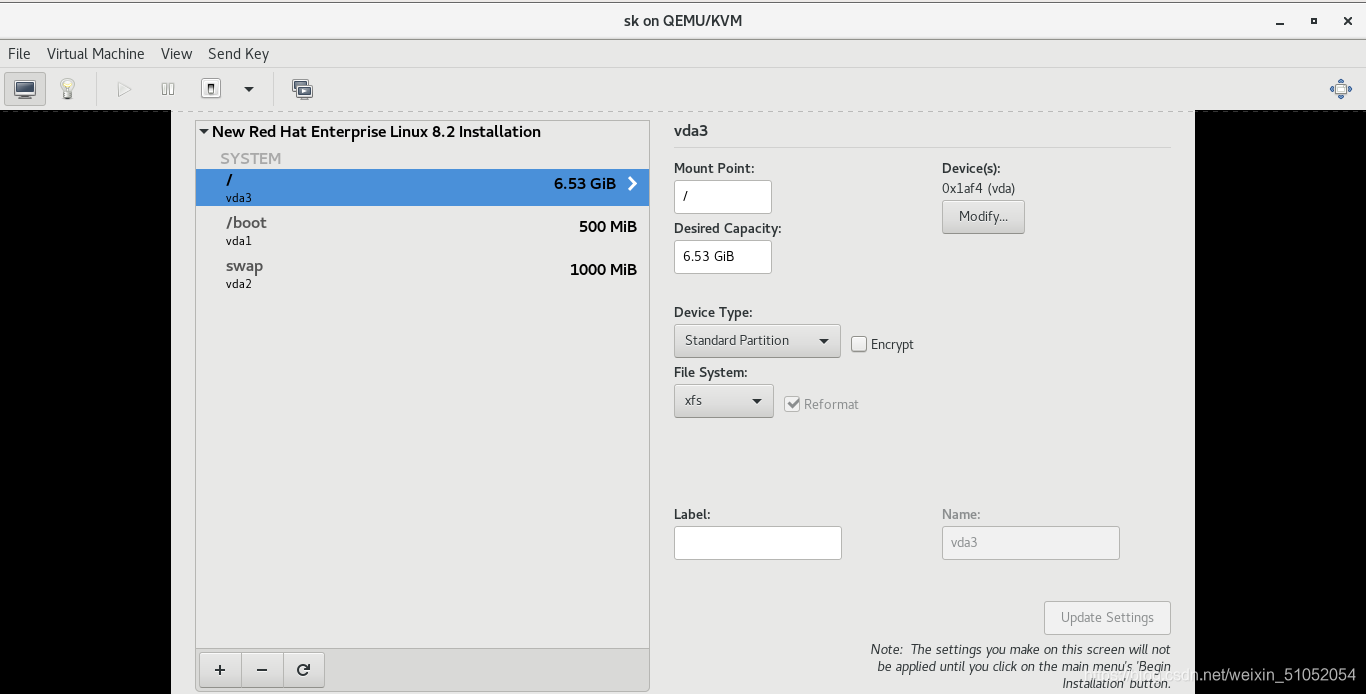Open shutdown options dropdown arrow
Screen dimensions: 1366x694
pos(249,89)
